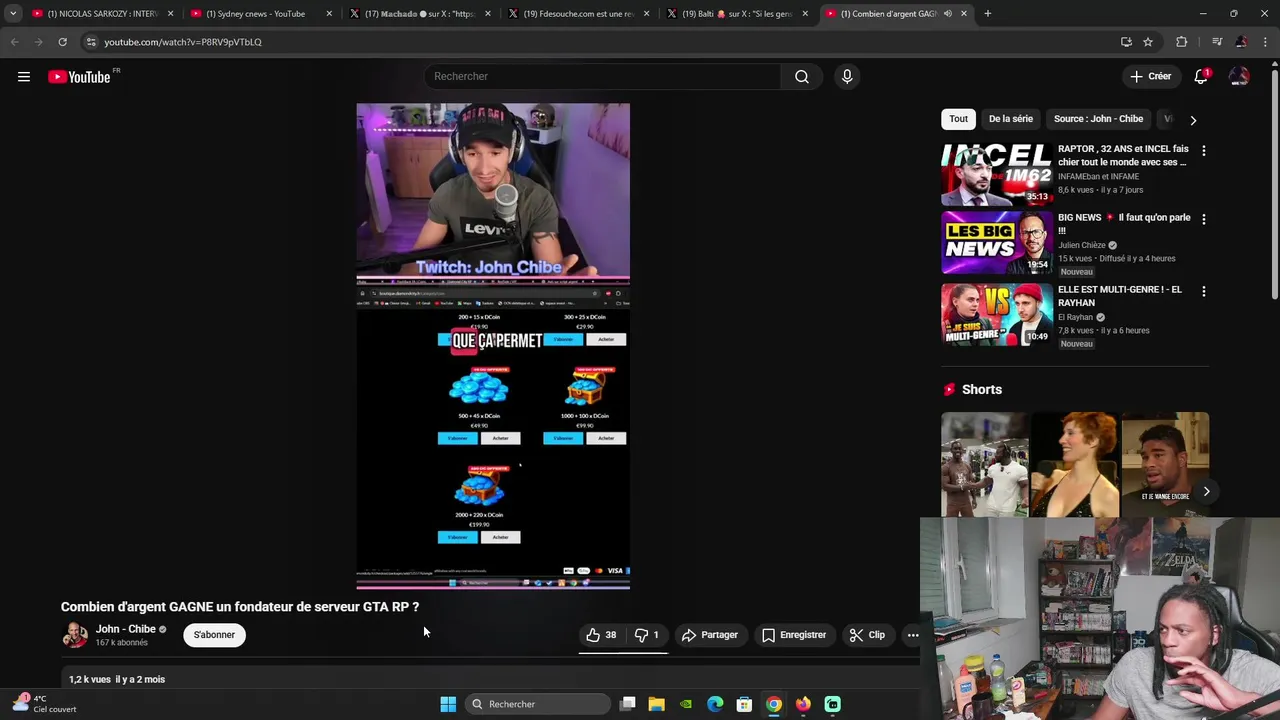Open options for RAPTOR 32 ANS video
The width and height of the screenshot is (1280, 720).
coord(1204,151)
